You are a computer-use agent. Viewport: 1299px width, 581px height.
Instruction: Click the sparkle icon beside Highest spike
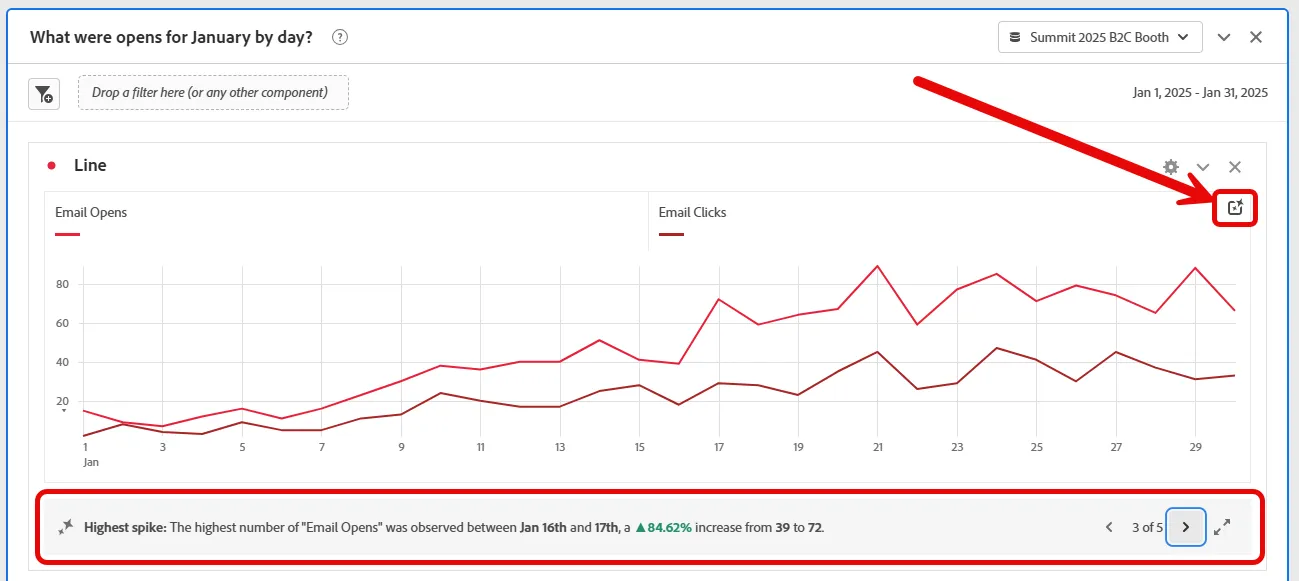click(66, 527)
